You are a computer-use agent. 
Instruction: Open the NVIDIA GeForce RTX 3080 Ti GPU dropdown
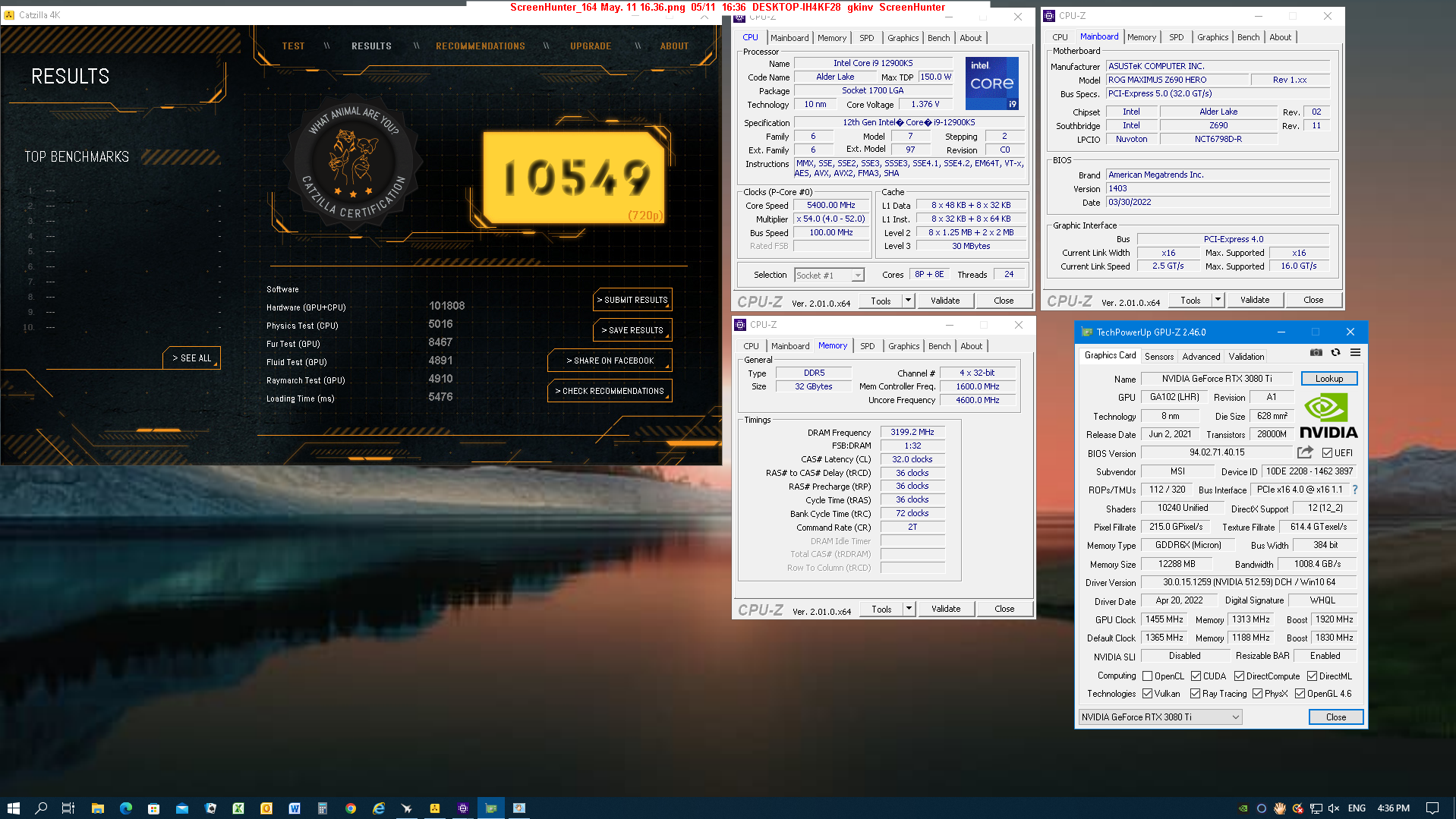pyautogui.click(x=1160, y=717)
